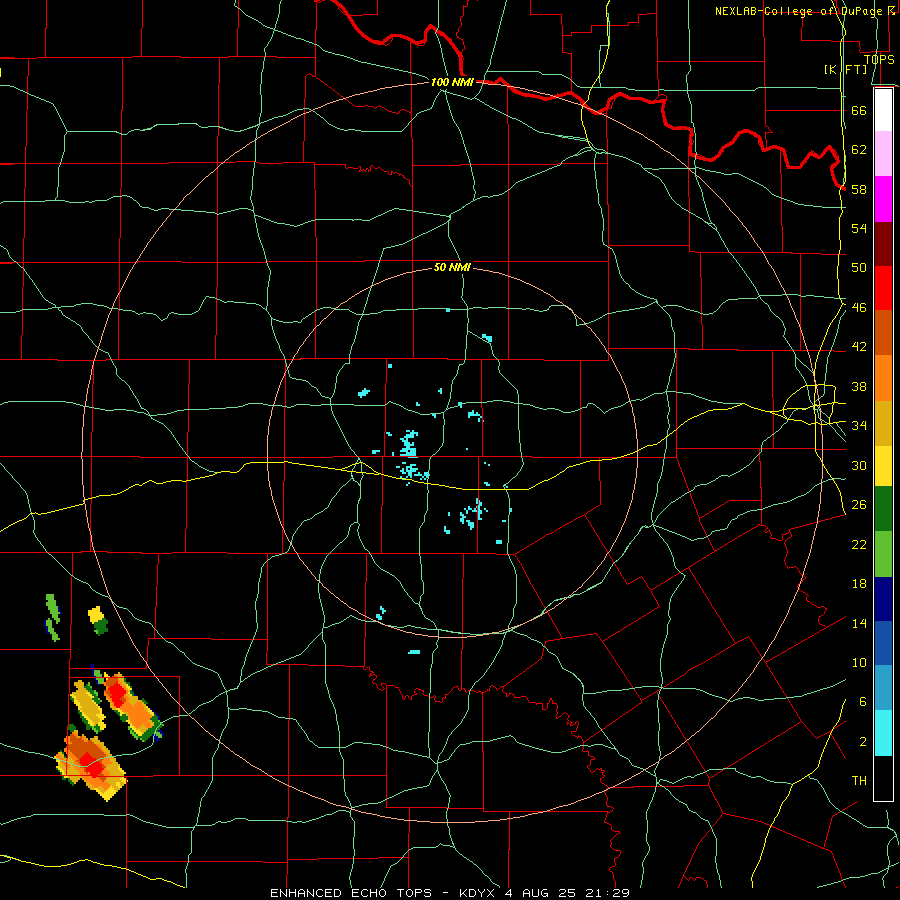
Task: Click the legend value "54"
Action: coord(859,228)
